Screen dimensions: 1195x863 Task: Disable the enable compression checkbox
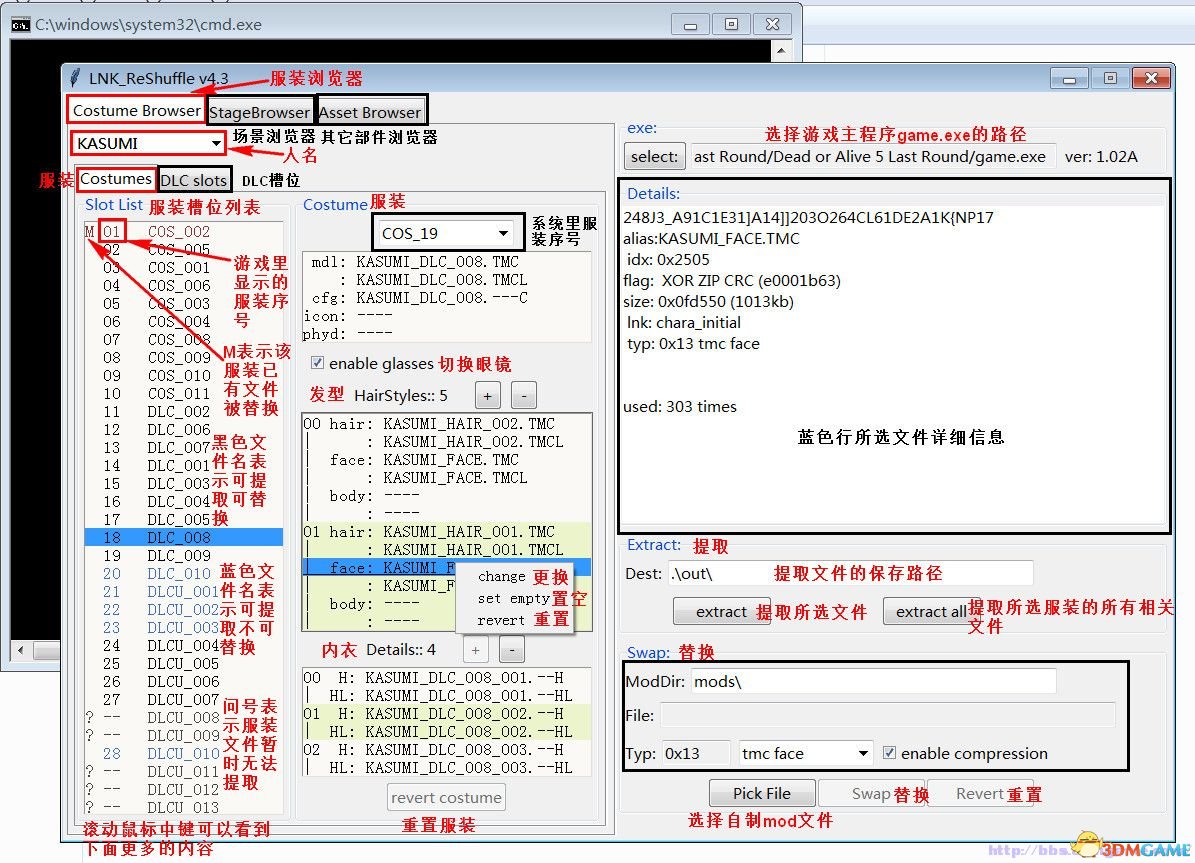[x=889, y=753]
